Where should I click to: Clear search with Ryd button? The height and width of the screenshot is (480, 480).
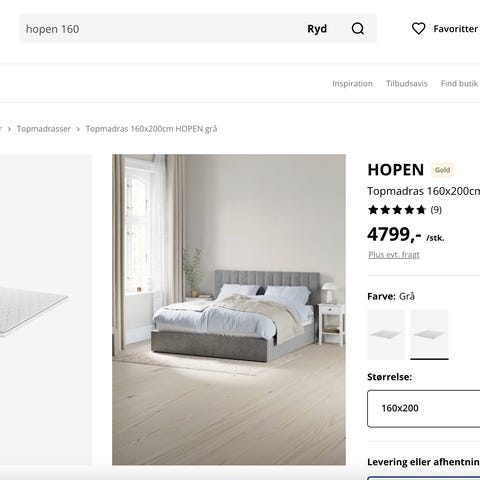tap(317, 29)
